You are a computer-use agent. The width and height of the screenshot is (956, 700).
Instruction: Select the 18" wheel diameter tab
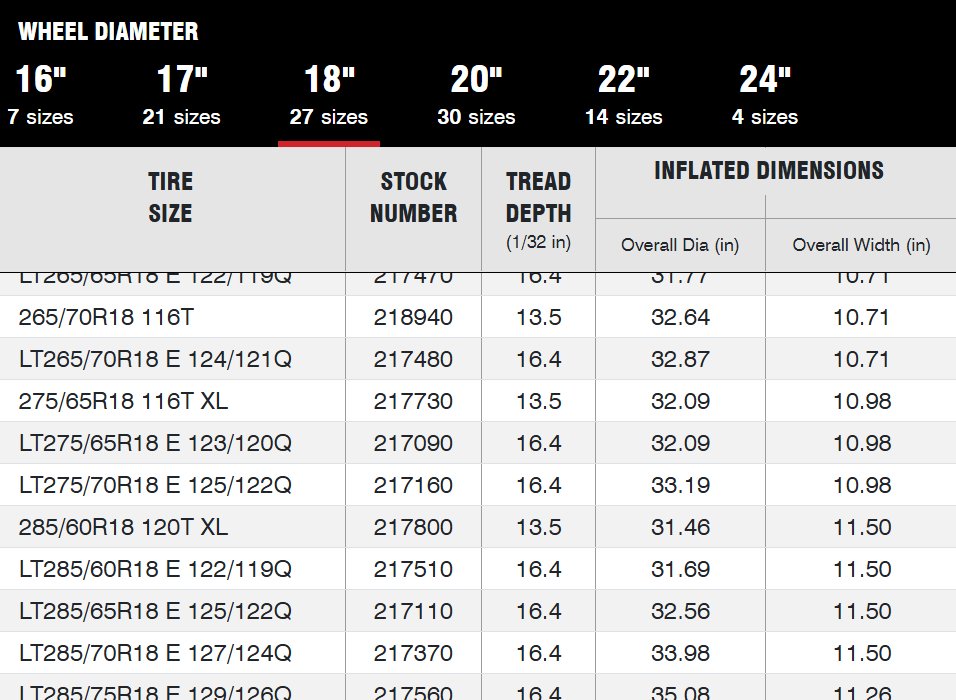(x=329, y=95)
